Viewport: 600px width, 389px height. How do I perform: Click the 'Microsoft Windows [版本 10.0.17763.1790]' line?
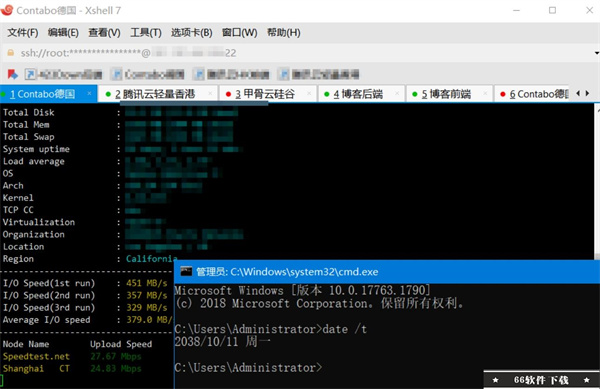[x=302, y=291]
